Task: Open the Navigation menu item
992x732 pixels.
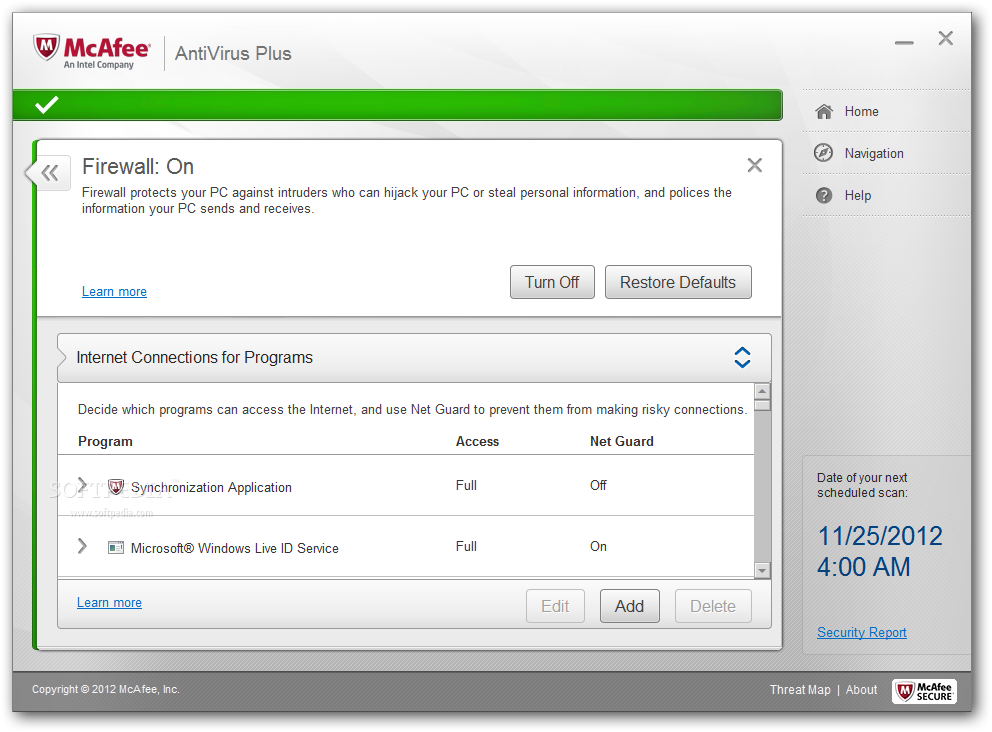Action: (x=874, y=153)
